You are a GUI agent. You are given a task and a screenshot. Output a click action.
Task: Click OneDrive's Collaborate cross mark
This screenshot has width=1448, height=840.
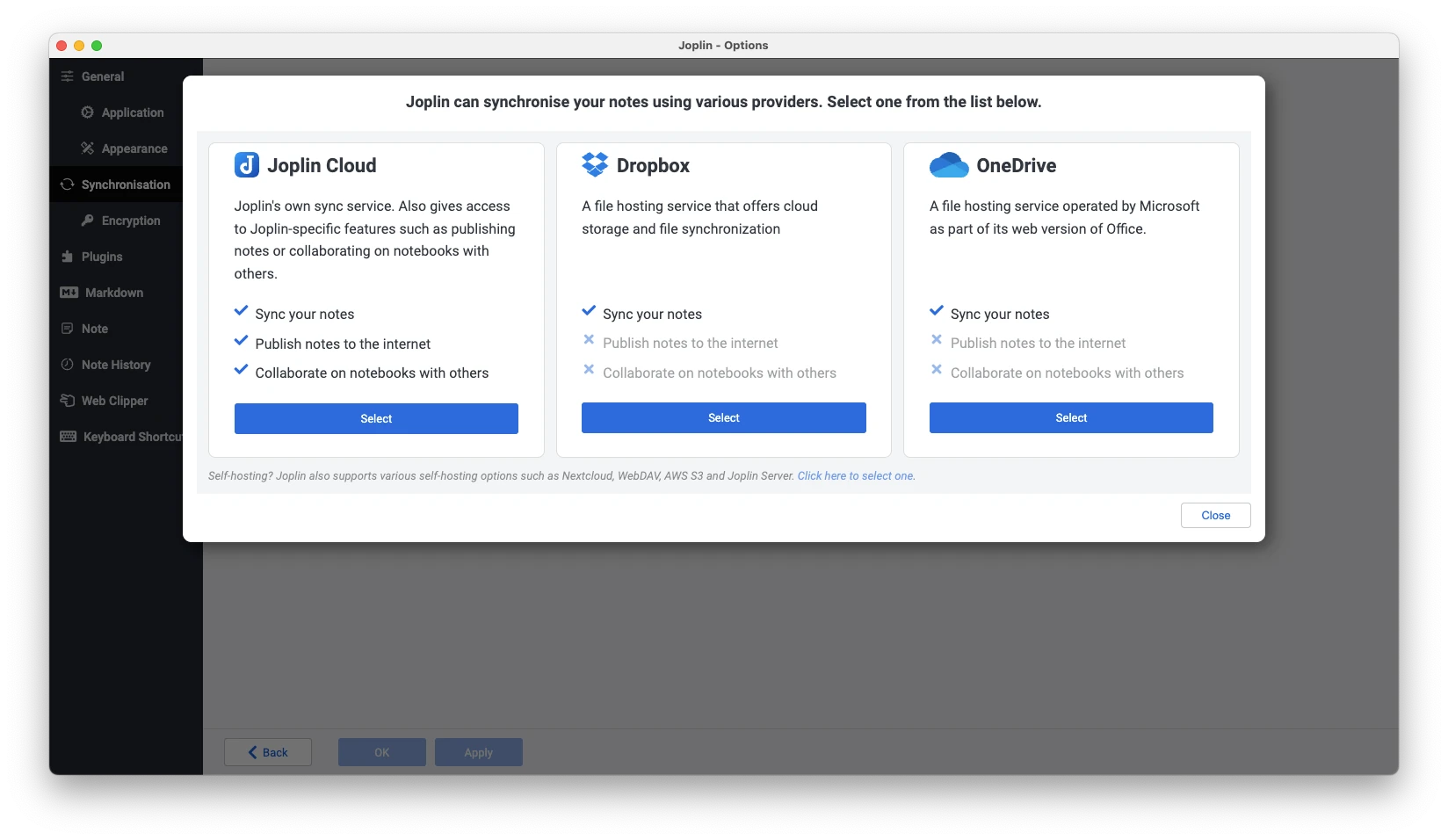[937, 370]
